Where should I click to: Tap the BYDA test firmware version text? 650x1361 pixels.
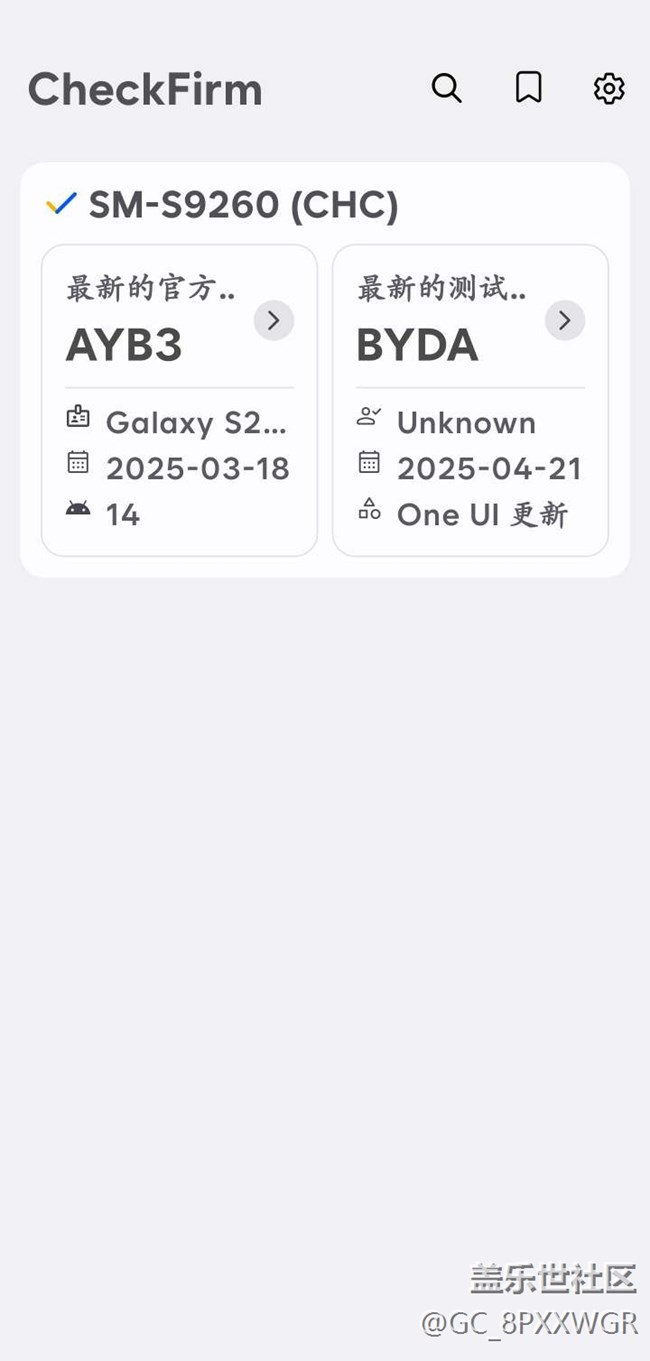coord(417,346)
